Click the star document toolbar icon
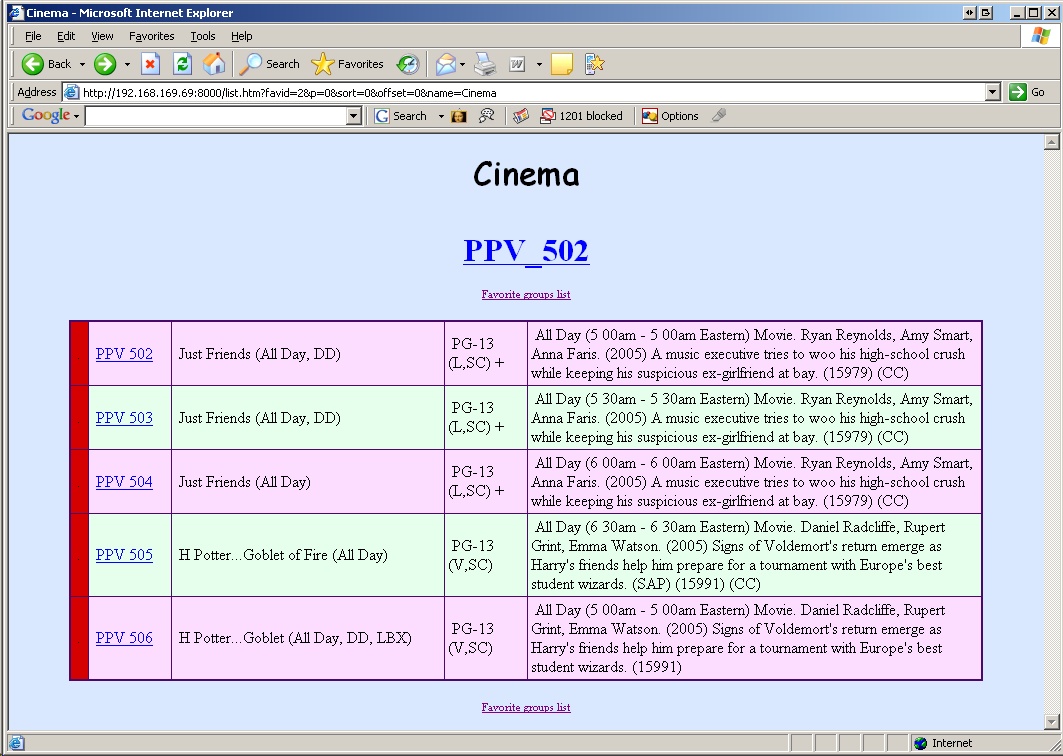This screenshot has height=756, width=1063. 594,64
